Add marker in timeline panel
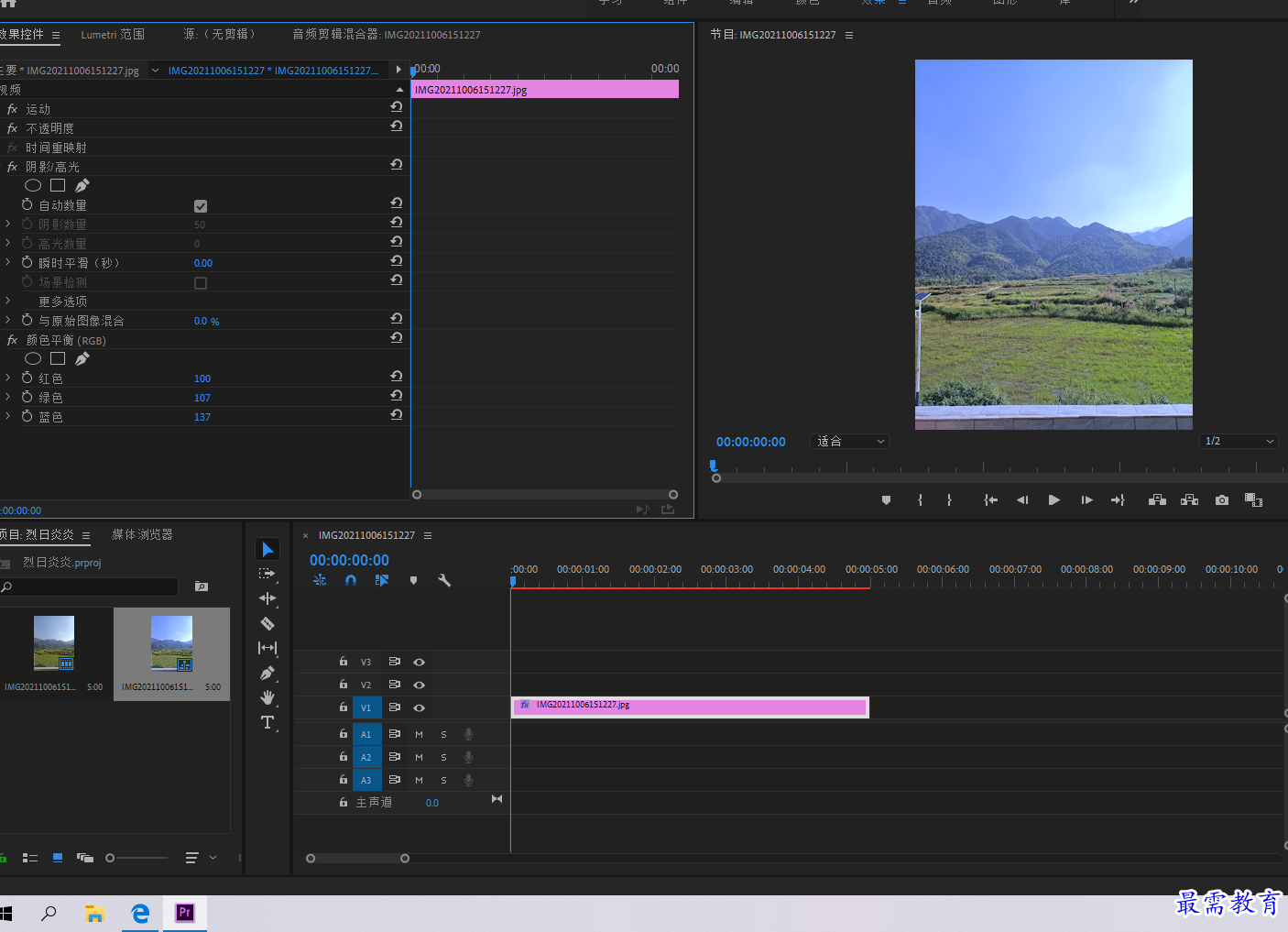 point(413,580)
